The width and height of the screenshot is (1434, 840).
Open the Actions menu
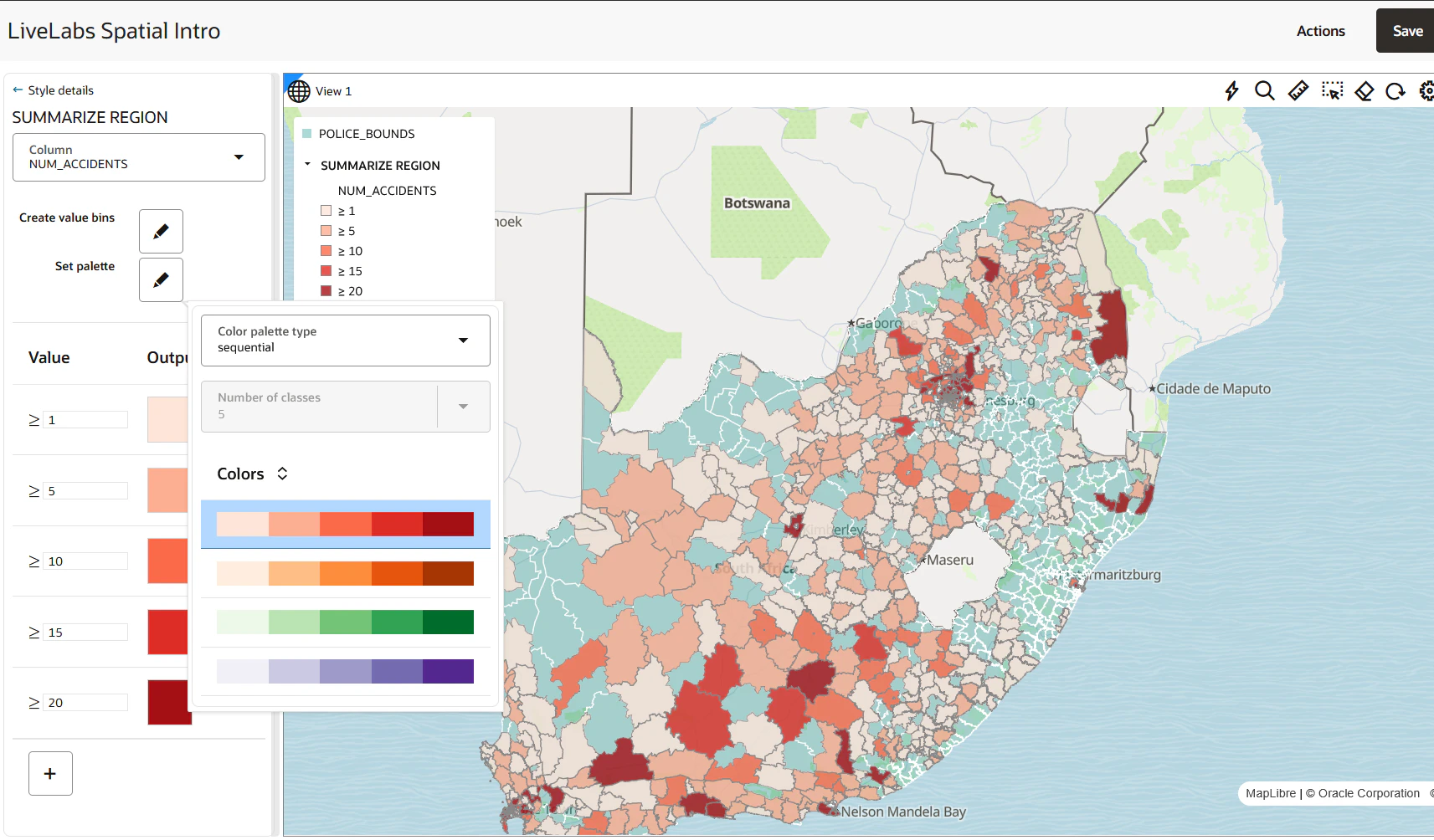[x=1321, y=31]
